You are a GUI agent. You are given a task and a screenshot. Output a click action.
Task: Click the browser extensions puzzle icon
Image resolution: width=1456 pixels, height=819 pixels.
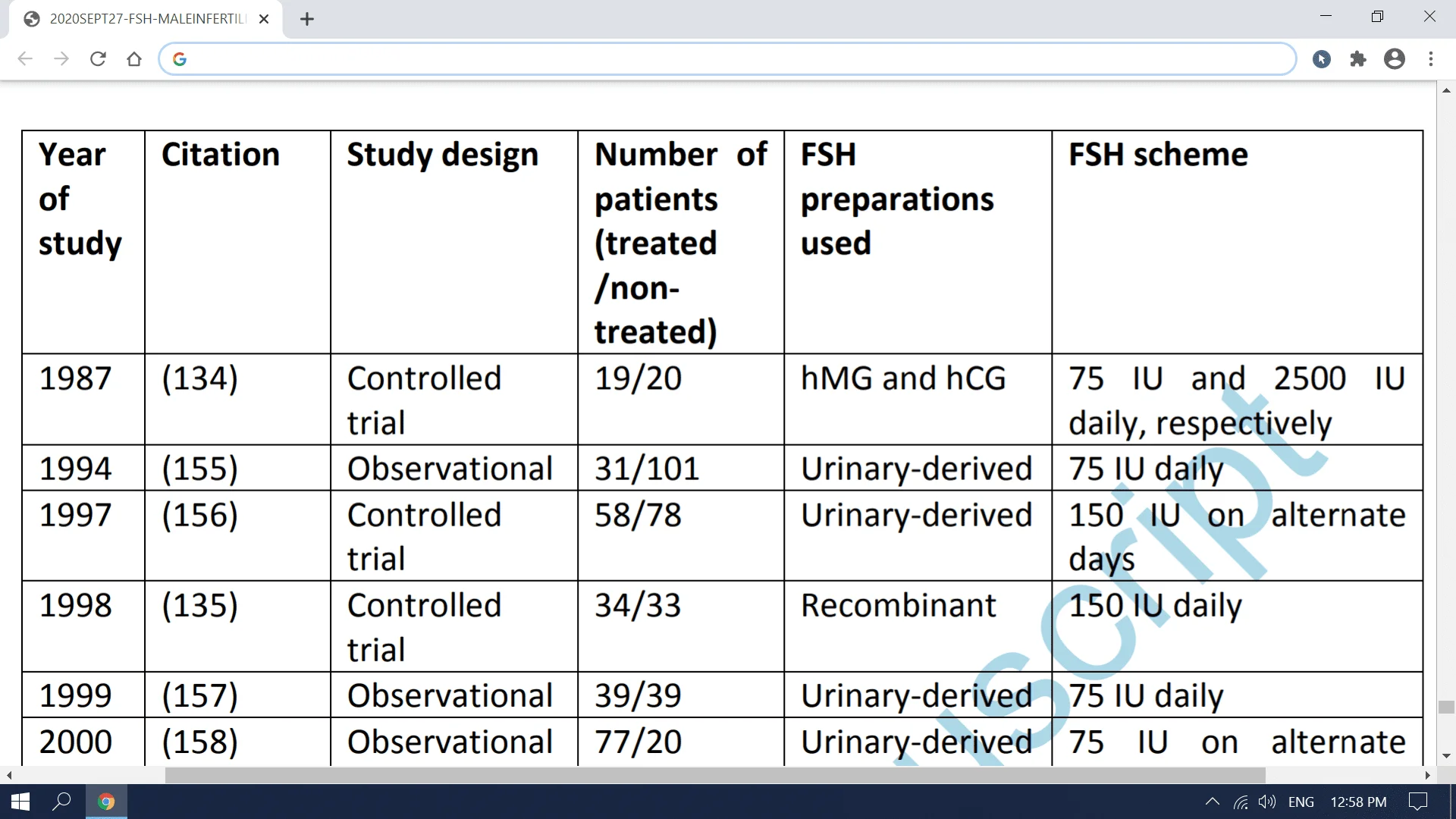point(1358,59)
